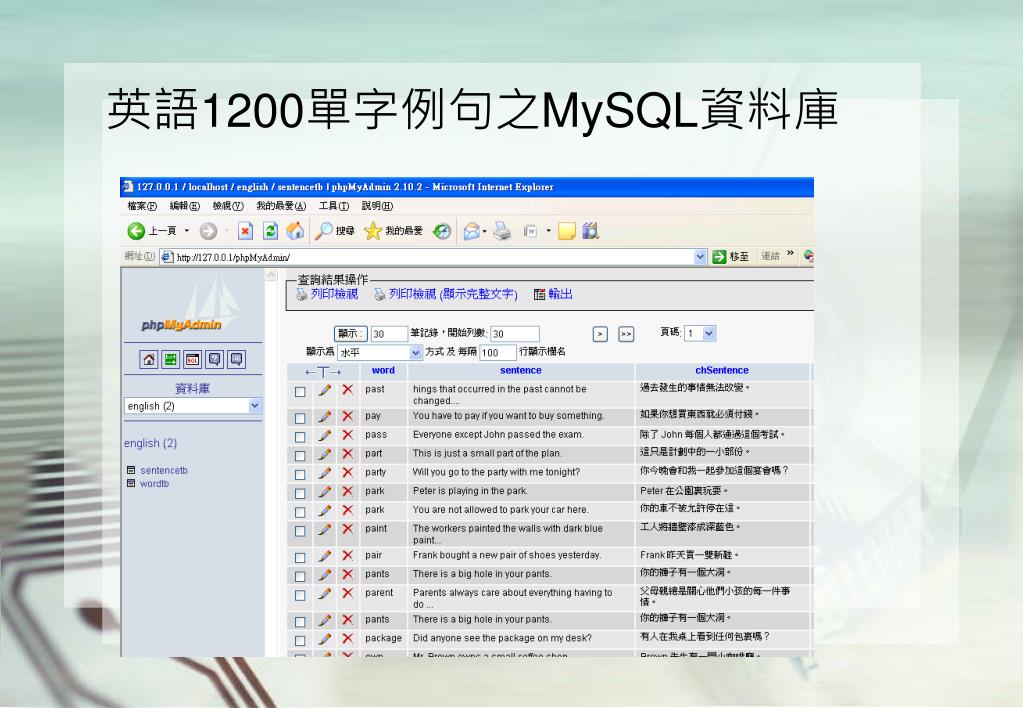Sort by the 'chSentence' column header
The image size is (1023, 708).
coord(722,371)
